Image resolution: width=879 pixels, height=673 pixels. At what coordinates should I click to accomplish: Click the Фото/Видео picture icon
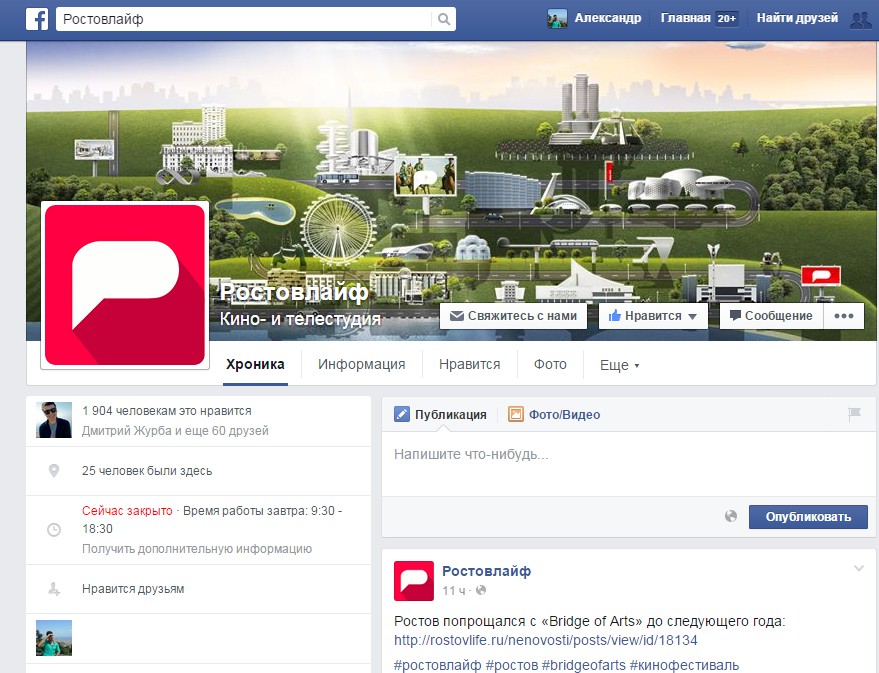[515, 414]
